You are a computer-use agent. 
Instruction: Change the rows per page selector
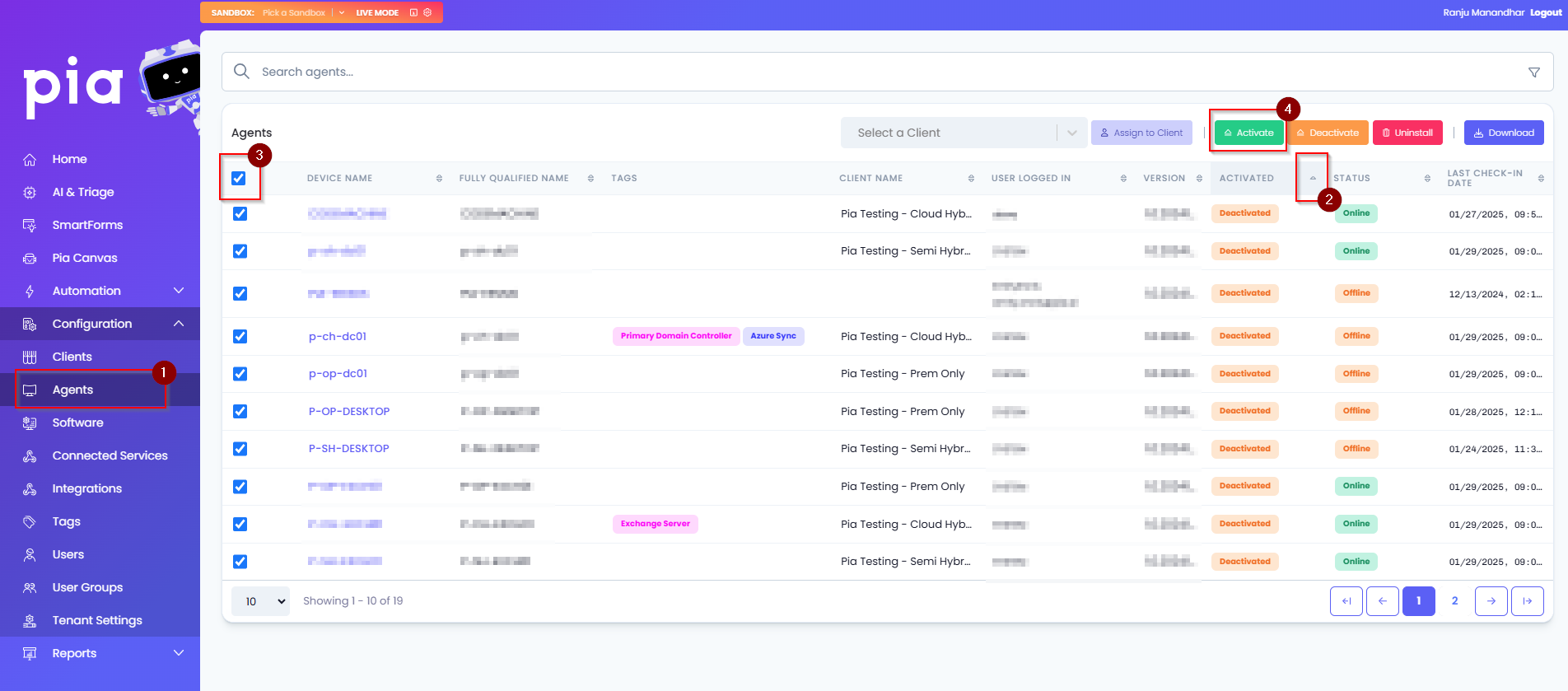coord(260,601)
